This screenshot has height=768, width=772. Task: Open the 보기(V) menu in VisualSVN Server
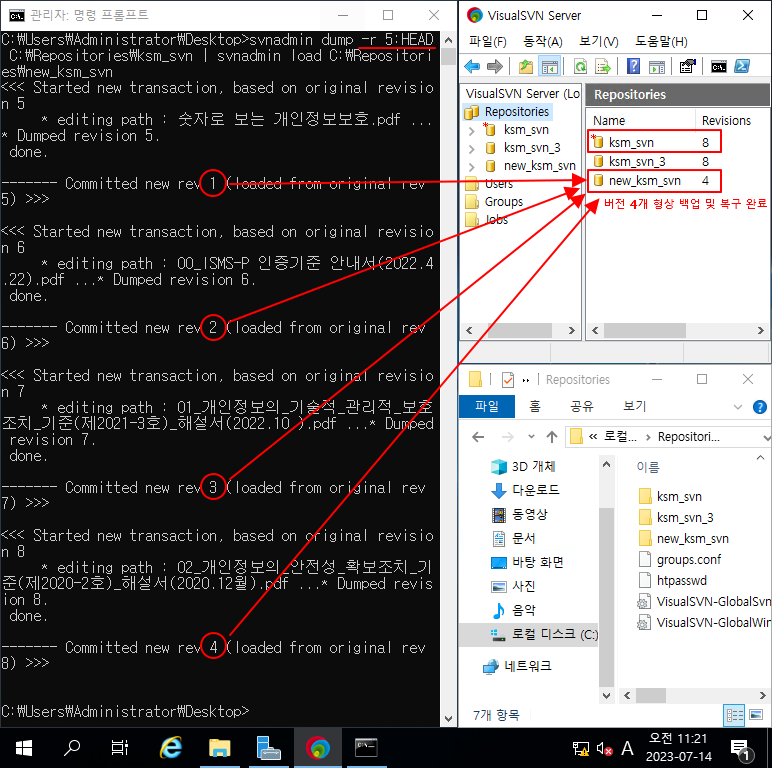click(599, 41)
